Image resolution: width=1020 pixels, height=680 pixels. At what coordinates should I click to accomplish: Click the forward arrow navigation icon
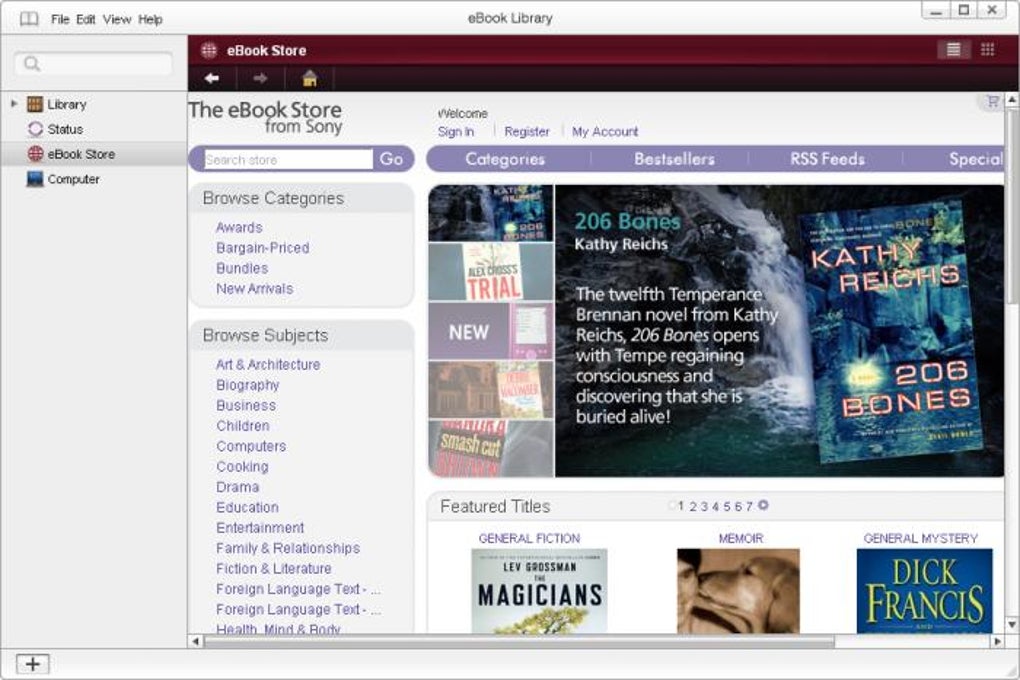point(260,79)
